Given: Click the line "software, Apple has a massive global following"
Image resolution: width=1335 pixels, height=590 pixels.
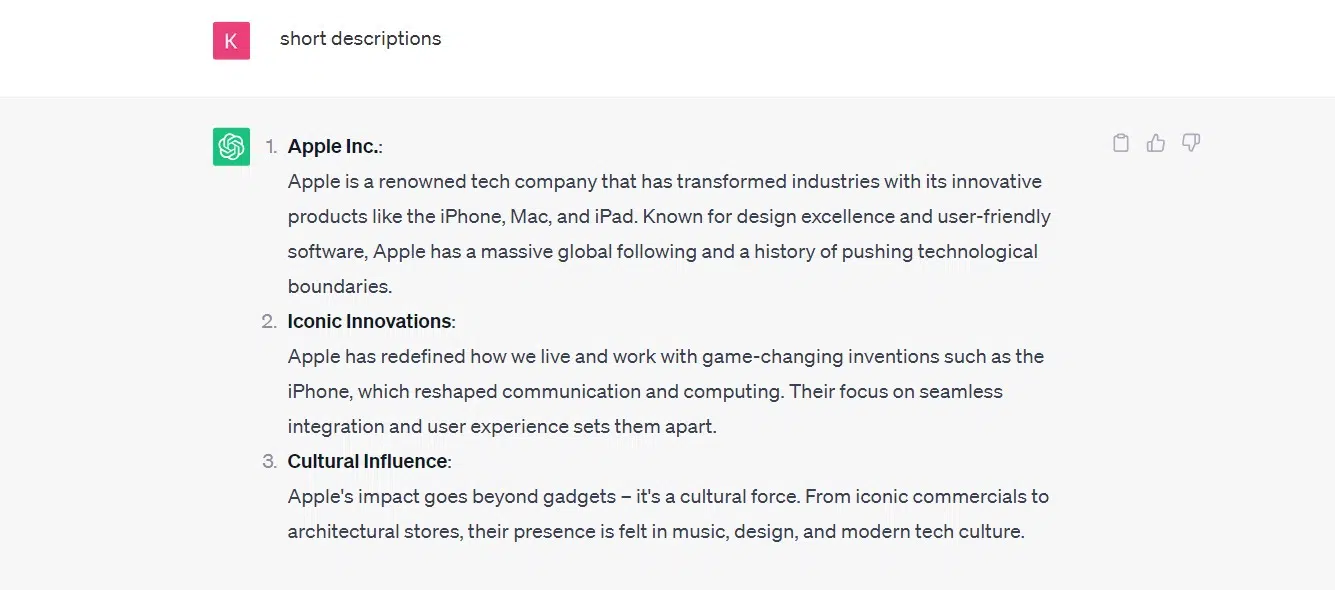Looking at the screenshot, I should [662, 251].
